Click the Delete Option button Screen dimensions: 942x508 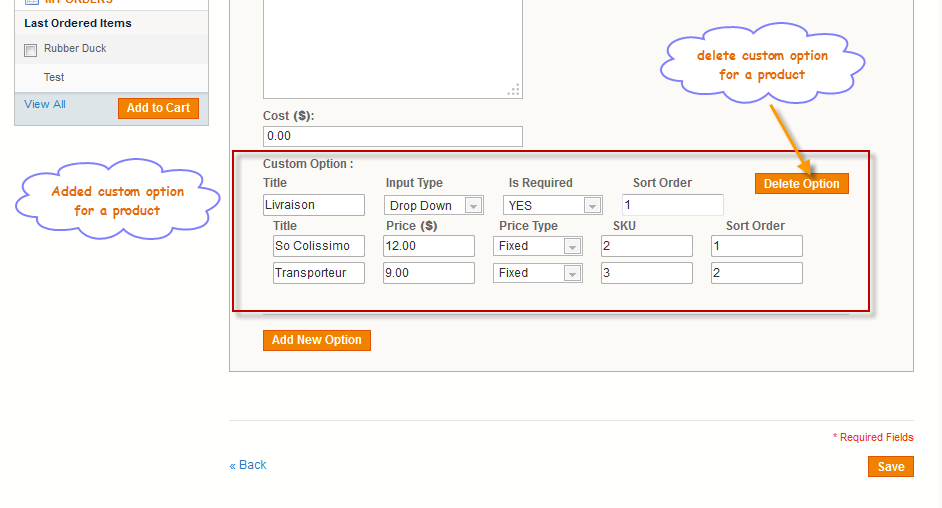[x=801, y=184]
